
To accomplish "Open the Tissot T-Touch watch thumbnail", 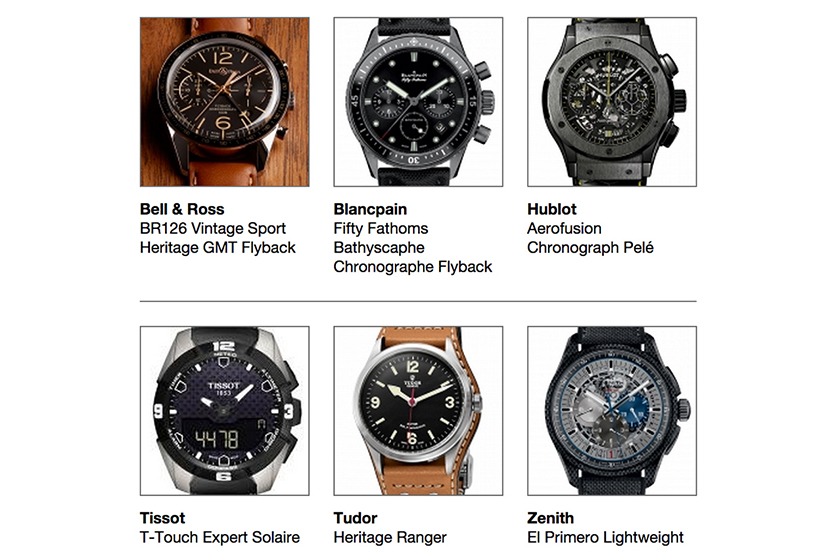I will tap(224, 410).
